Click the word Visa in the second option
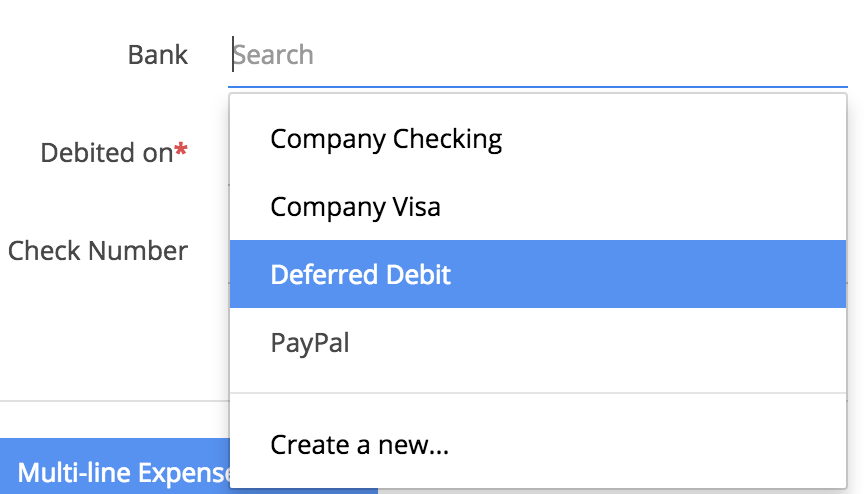The image size is (864, 494). pos(417,207)
